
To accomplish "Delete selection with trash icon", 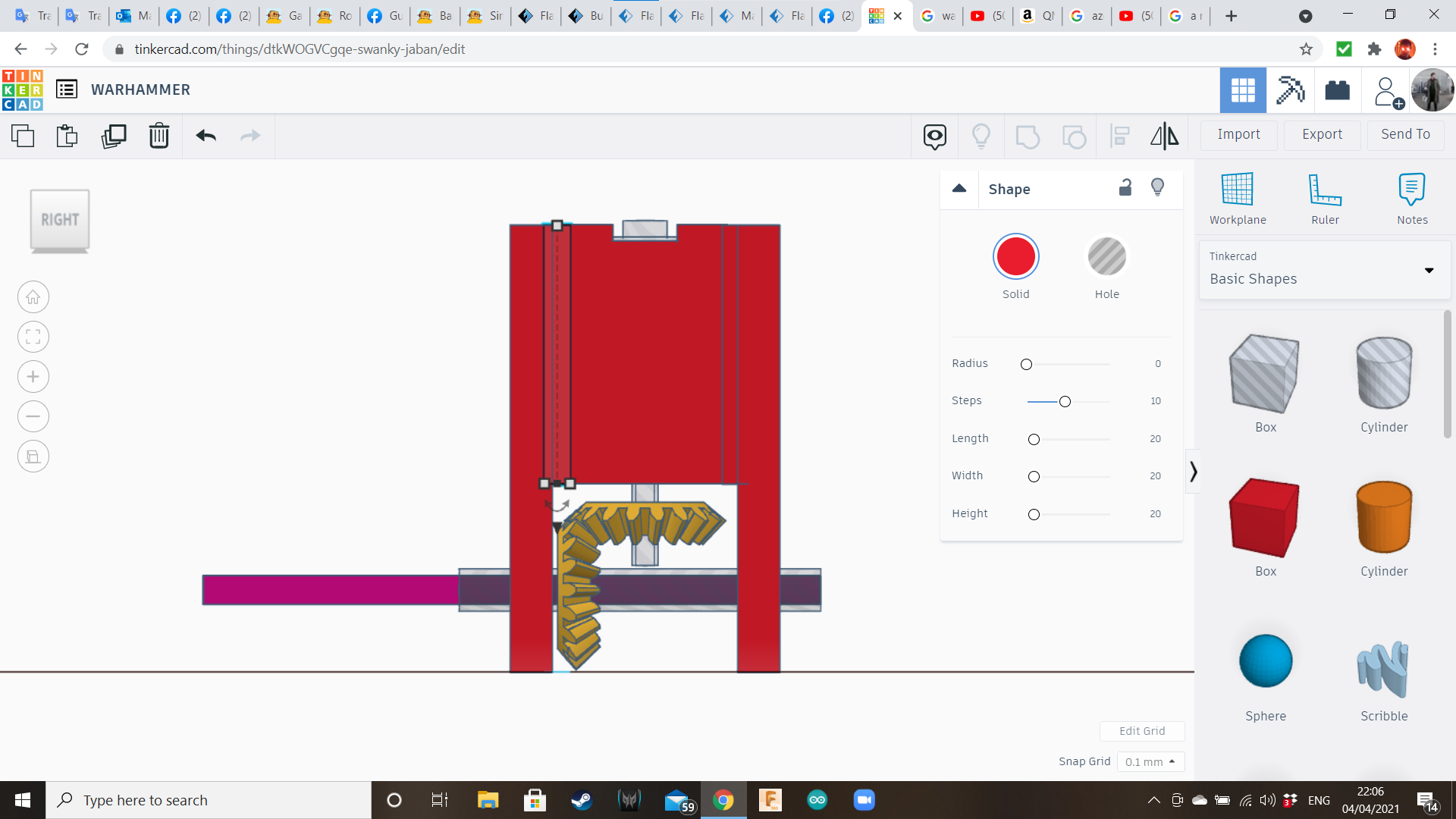I will point(159,136).
